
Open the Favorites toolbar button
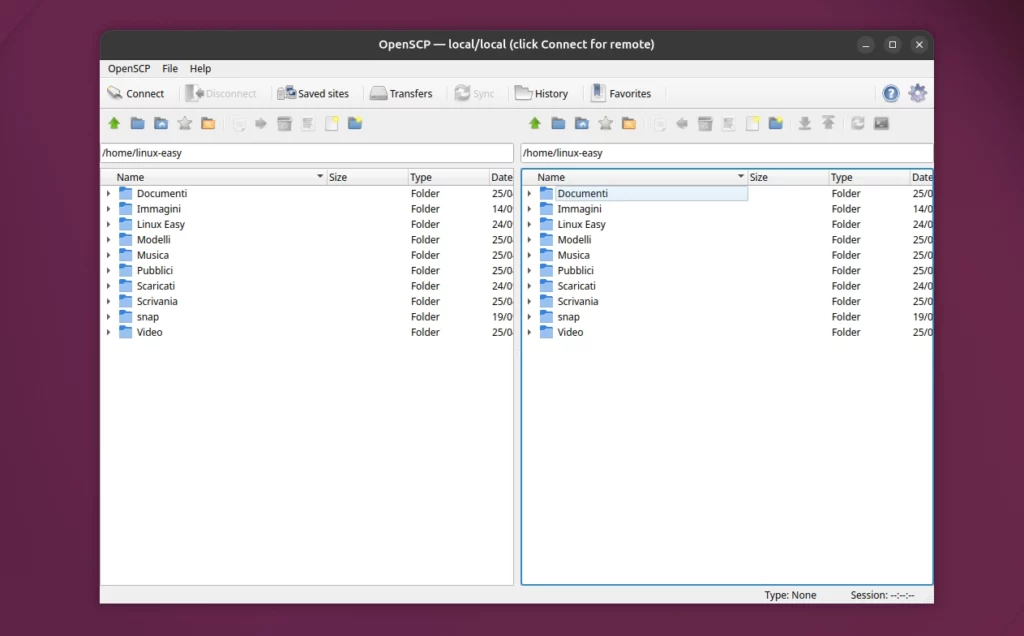pyautogui.click(x=621, y=93)
